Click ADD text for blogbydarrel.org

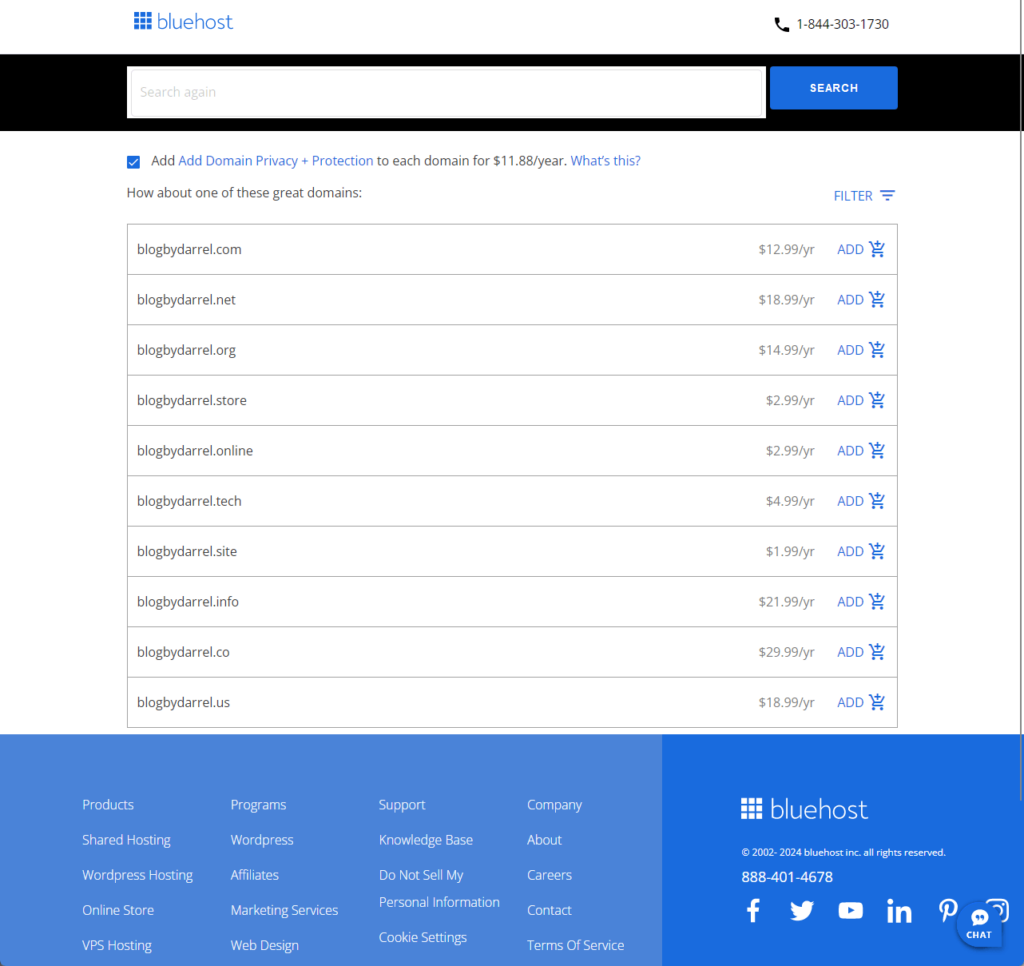[x=850, y=350]
